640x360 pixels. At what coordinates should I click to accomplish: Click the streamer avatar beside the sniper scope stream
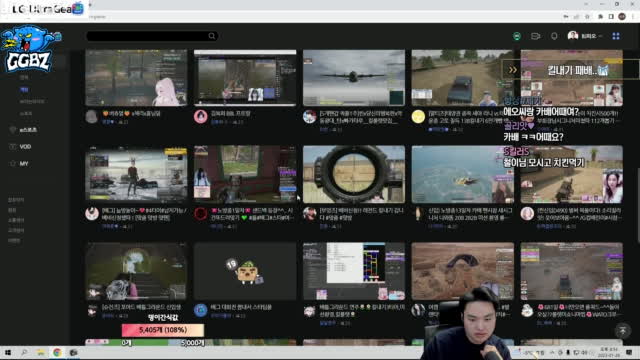point(309,213)
